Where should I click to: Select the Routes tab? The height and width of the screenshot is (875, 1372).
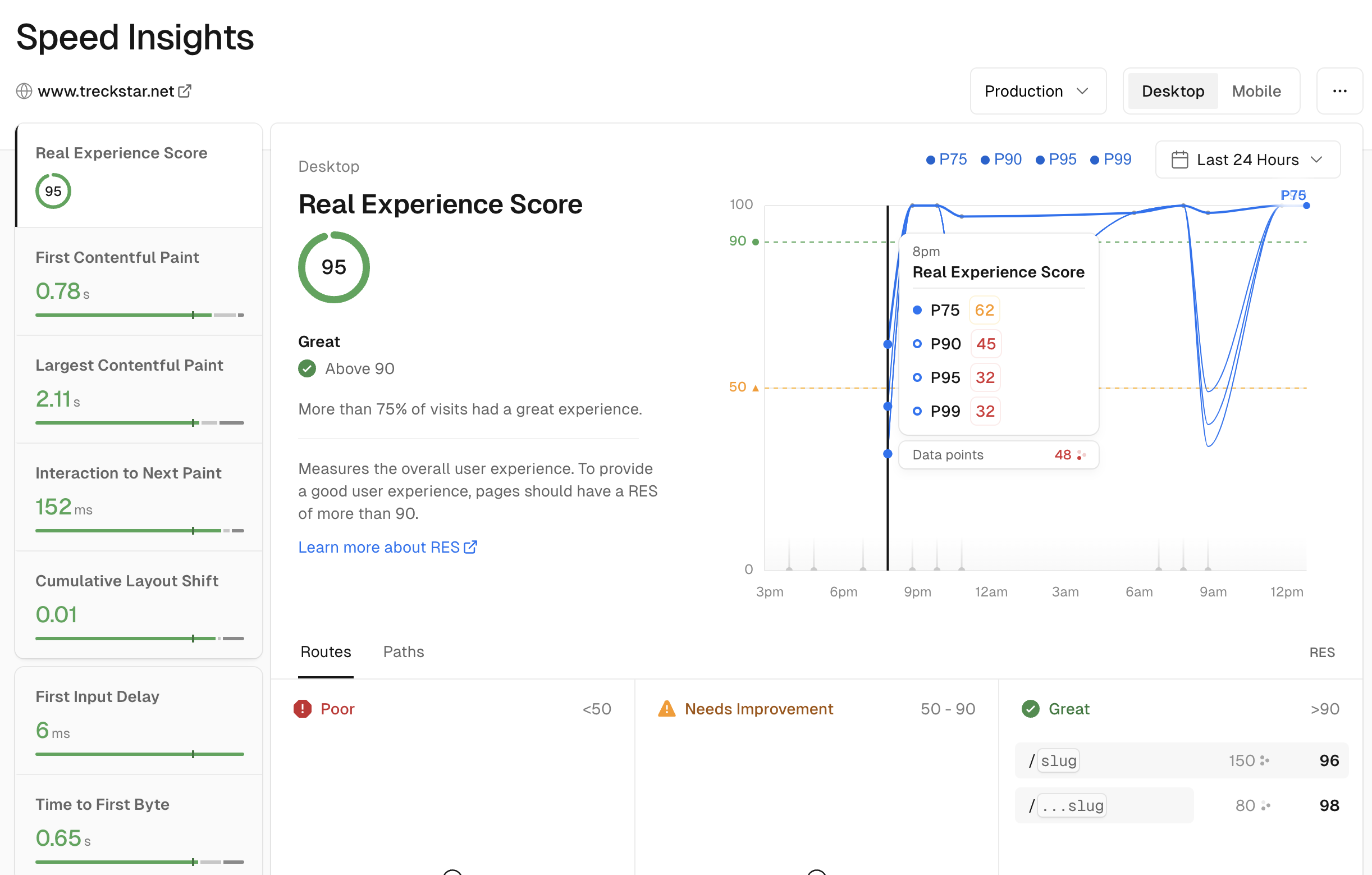326,651
